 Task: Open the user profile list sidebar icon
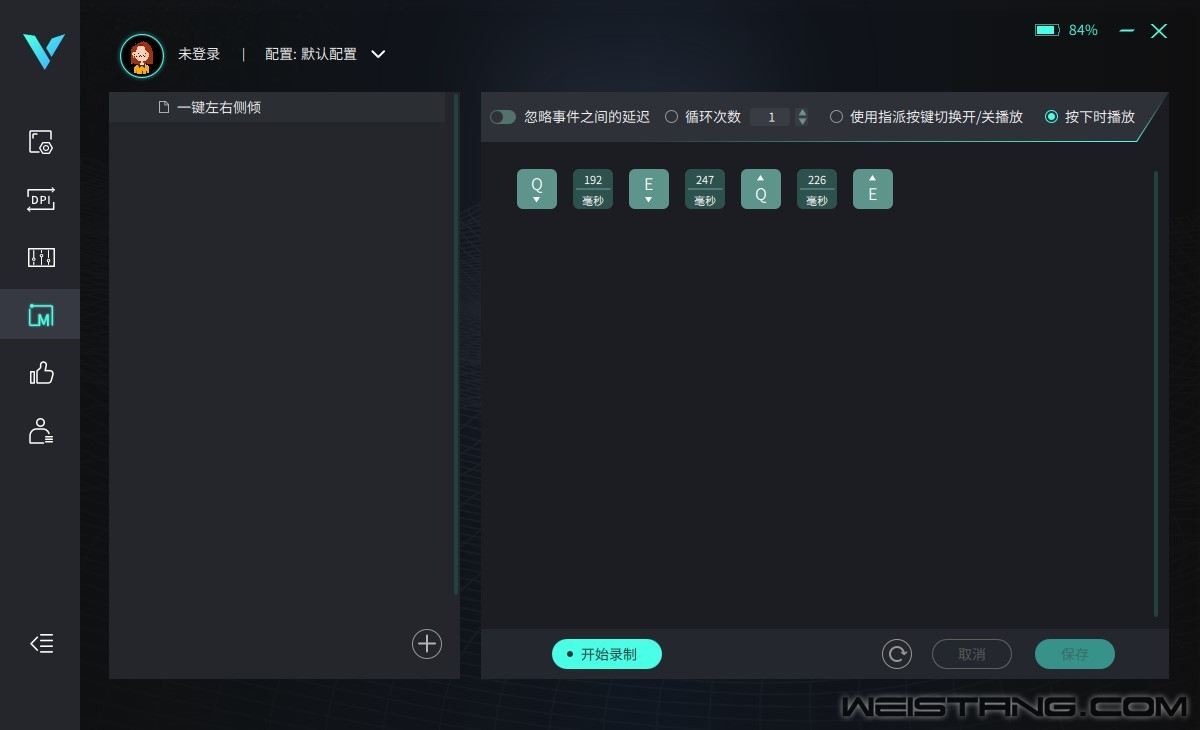coord(40,432)
